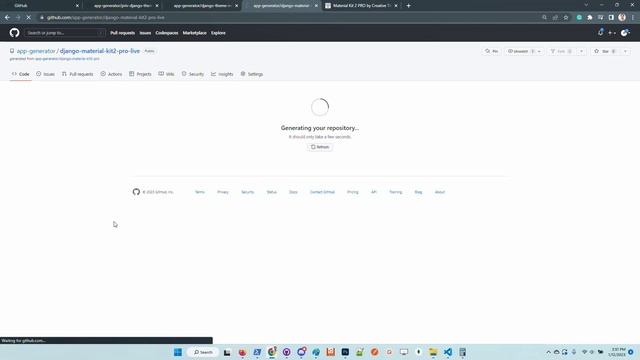Star the repository

point(605,51)
